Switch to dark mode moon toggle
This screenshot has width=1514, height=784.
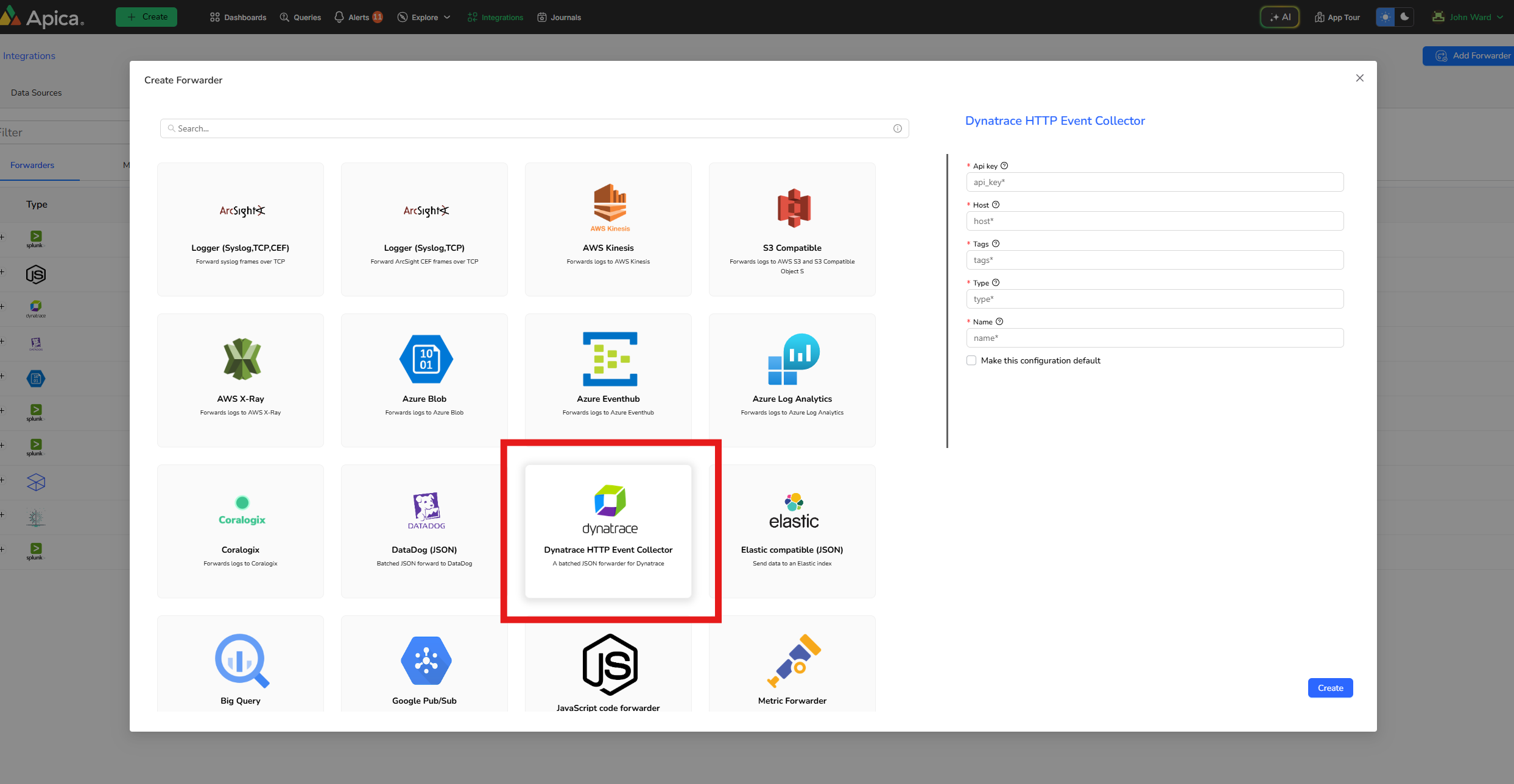[x=1404, y=17]
